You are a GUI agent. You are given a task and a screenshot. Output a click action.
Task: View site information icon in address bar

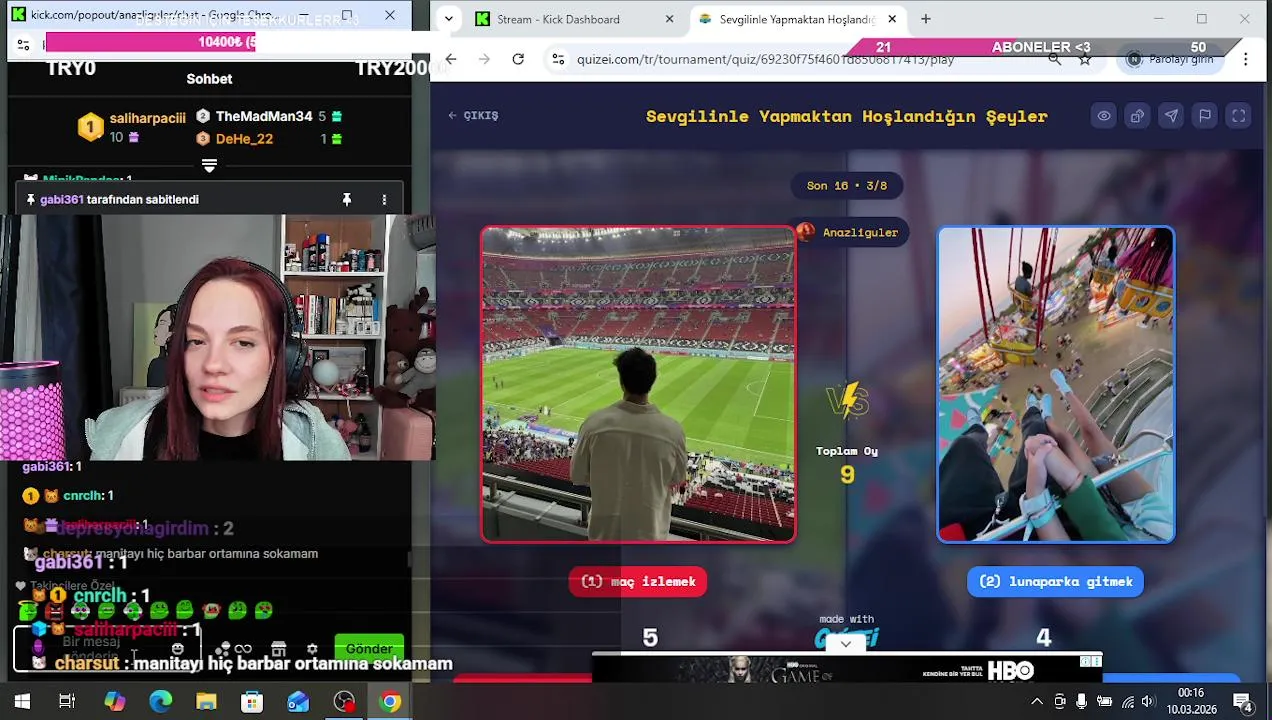coord(559,60)
